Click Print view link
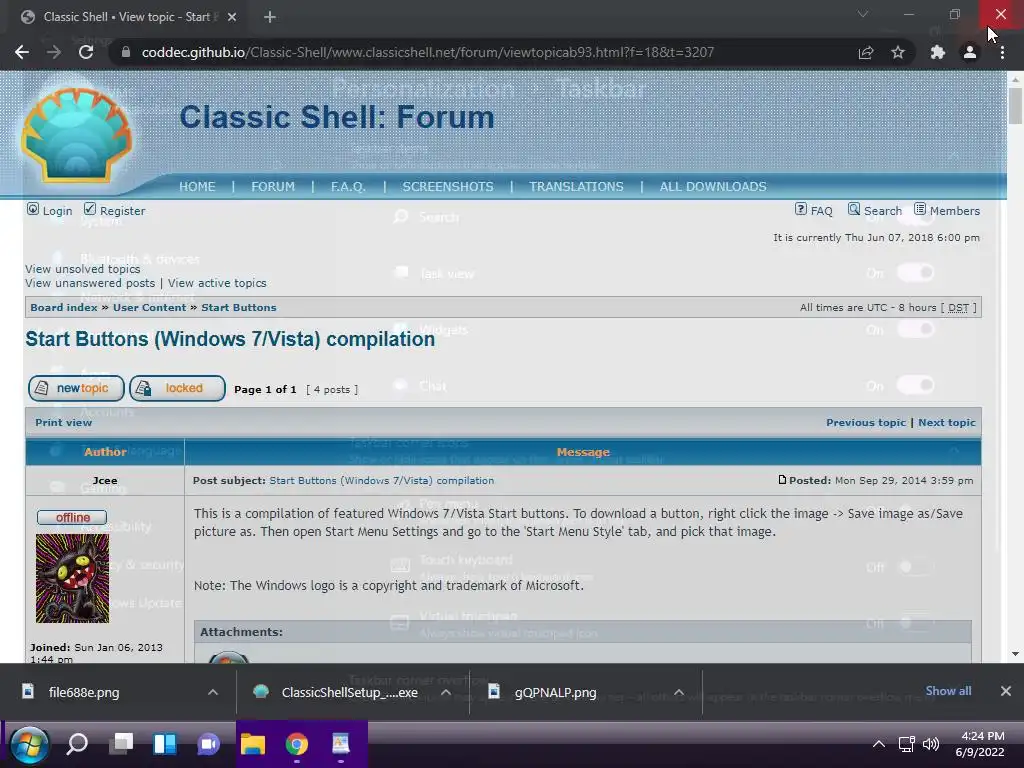This screenshot has width=1024, height=768. click(x=63, y=423)
